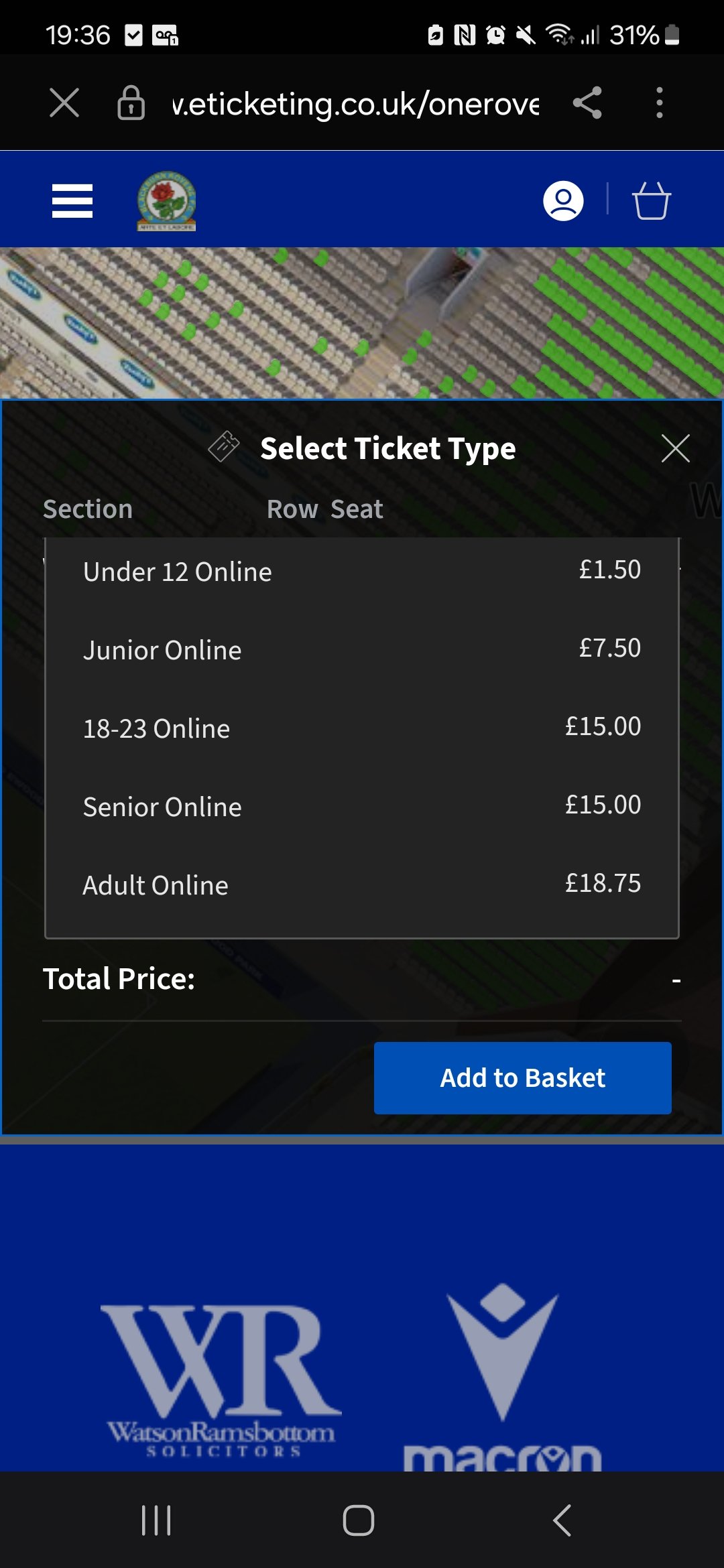The width and height of the screenshot is (724, 1568).
Task: Open the shopping basket icon
Action: (651, 201)
